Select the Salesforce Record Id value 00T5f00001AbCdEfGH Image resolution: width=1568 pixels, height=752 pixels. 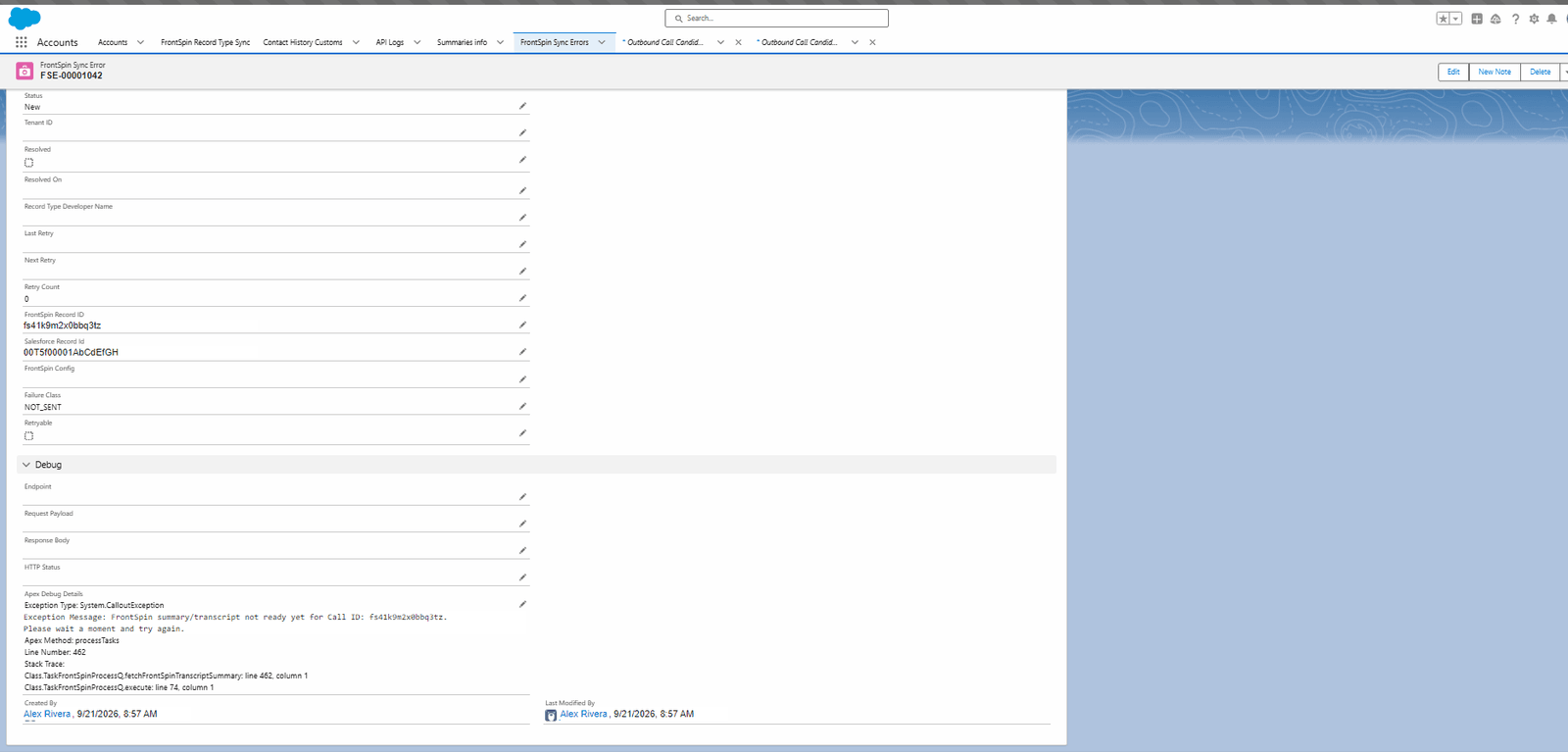[71, 352]
